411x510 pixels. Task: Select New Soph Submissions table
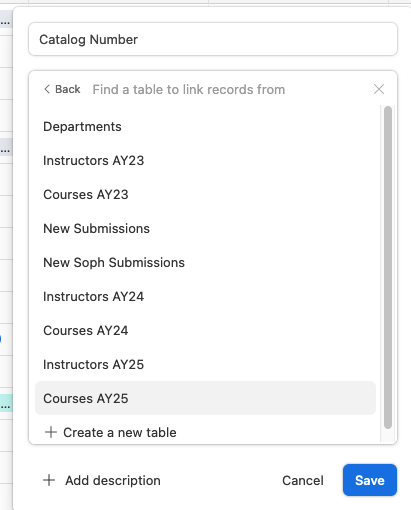click(x=205, y=263)
